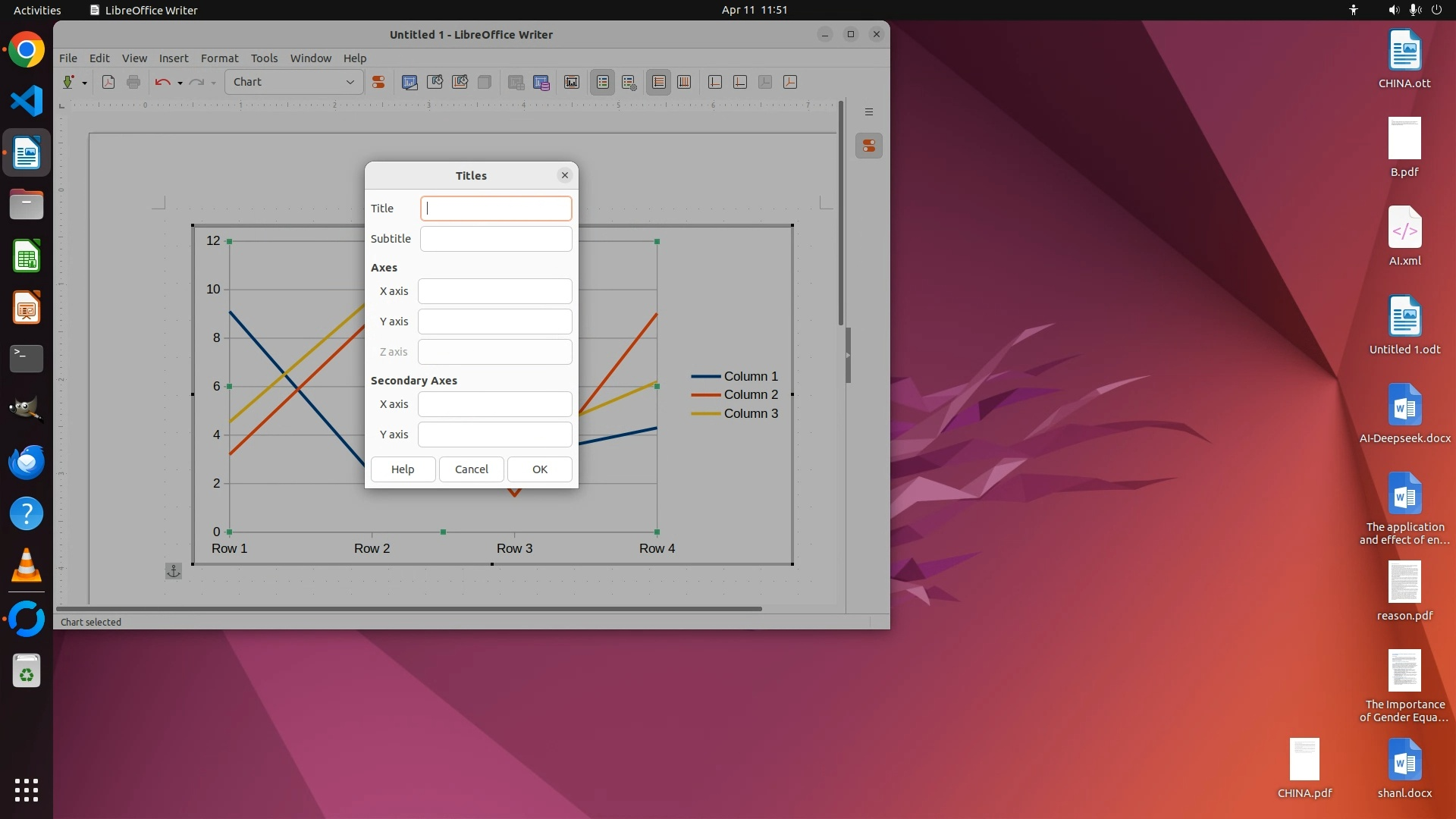This screenshot has width=1456, height=819.
Task: Click the Print icon in toolbar
Action: [133, 82]
